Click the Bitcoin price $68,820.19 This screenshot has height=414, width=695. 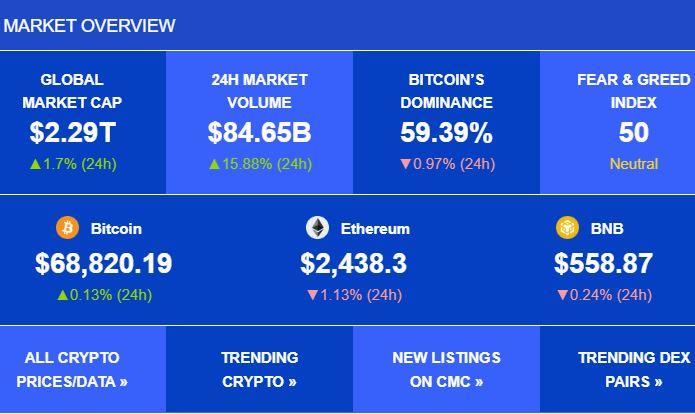pyautogui.click(x=104, y=264)
